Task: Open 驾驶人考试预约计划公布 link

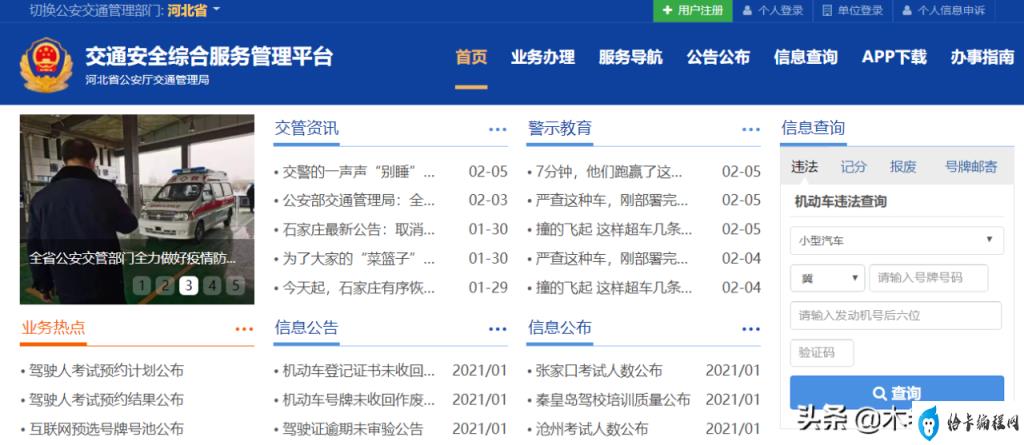Action: (106, 371)
